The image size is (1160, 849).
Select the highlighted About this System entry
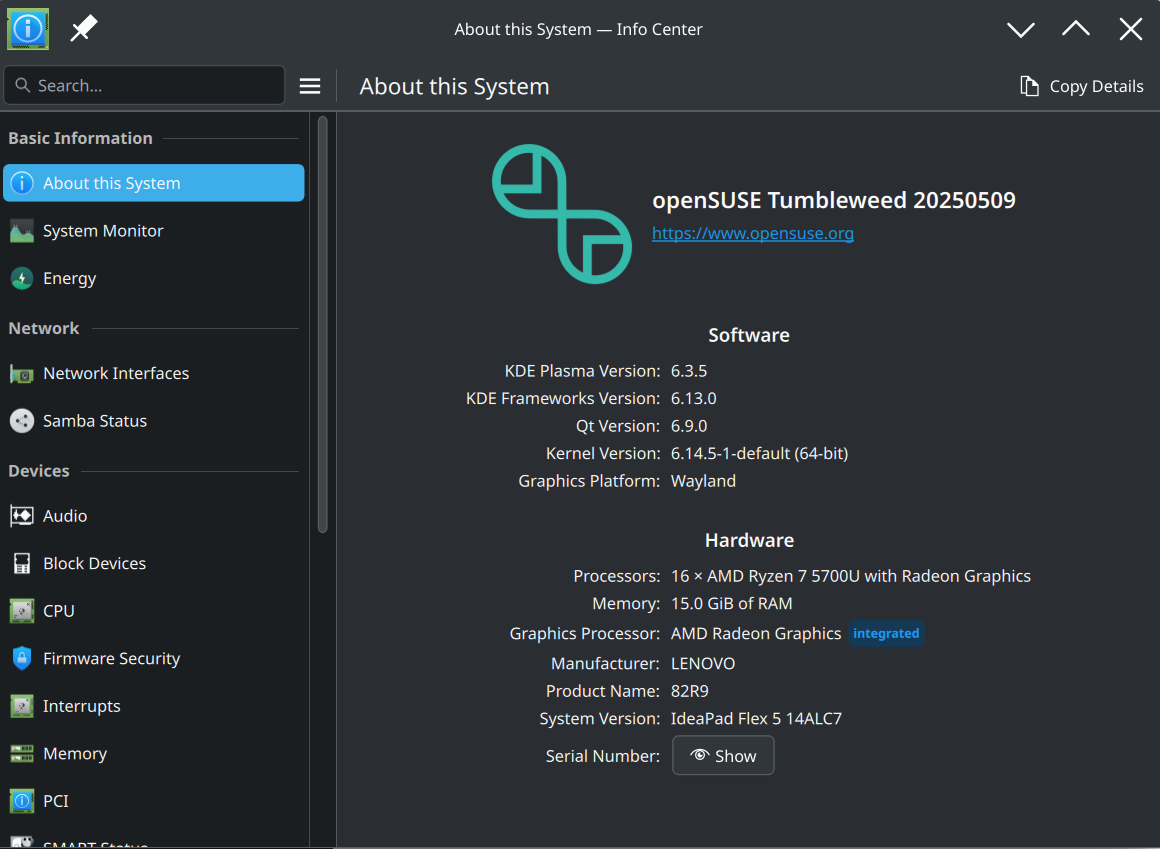[x=154, y=183]
